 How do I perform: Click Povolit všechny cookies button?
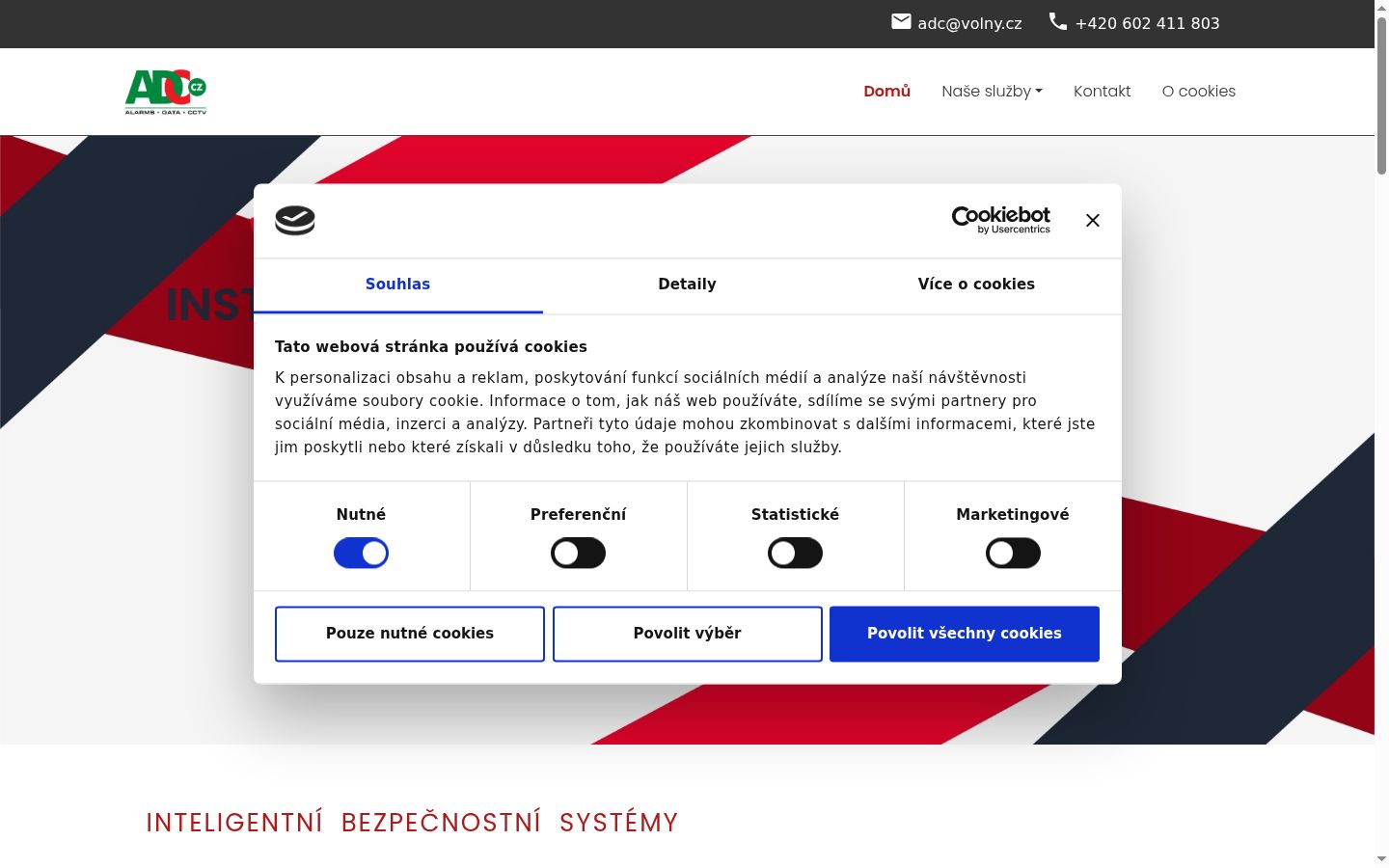965,634
